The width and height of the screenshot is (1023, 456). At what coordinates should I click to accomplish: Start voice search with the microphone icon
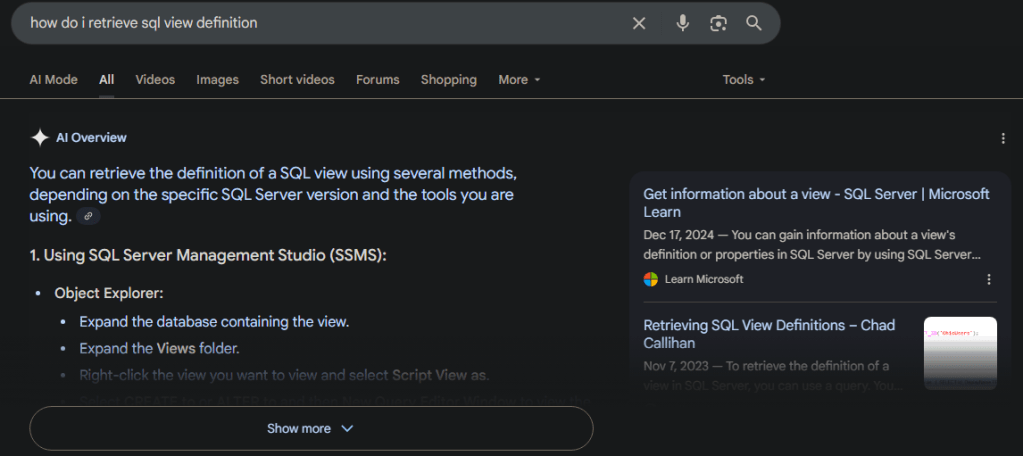tap(683, 23)
